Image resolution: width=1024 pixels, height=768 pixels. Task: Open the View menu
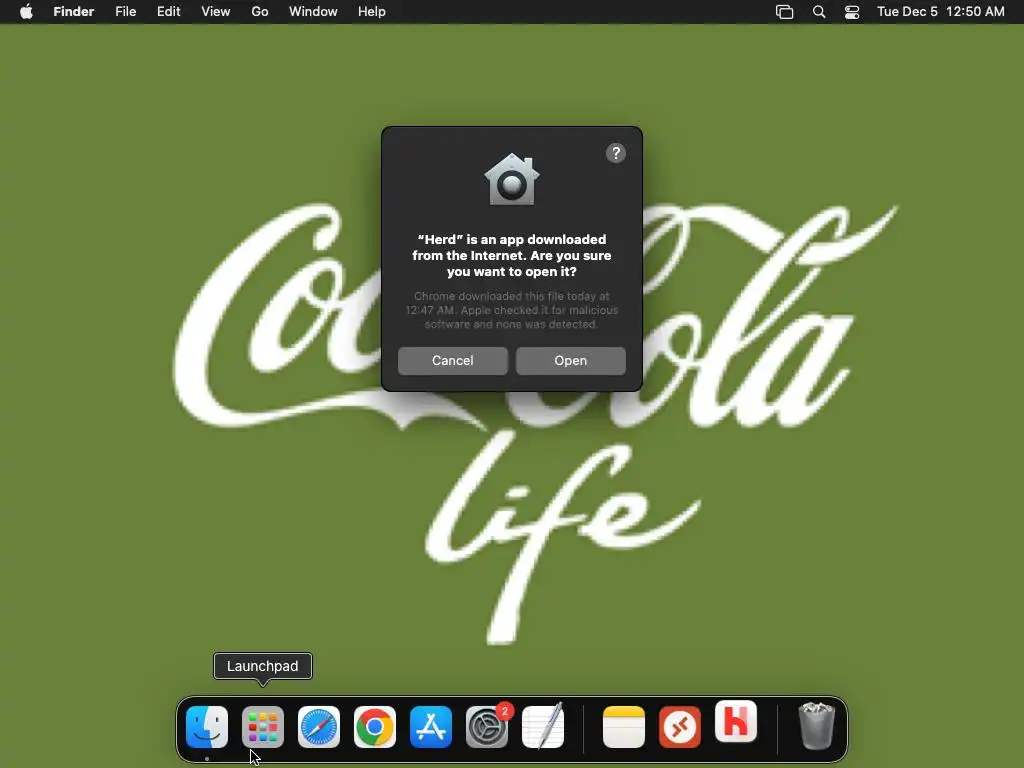216,12
